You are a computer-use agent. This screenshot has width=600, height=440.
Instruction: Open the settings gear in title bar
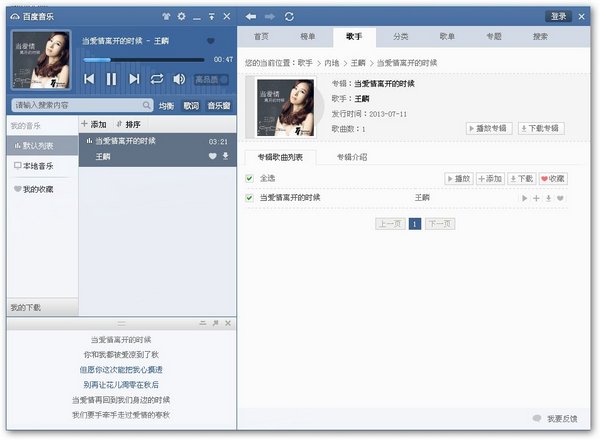click(181, 17)
